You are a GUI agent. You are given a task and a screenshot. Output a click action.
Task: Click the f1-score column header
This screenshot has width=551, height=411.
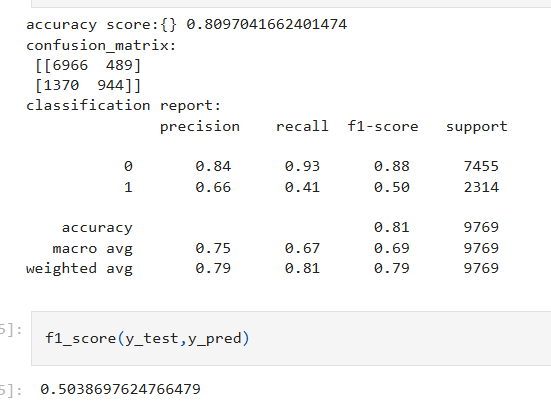coord(383,126)
